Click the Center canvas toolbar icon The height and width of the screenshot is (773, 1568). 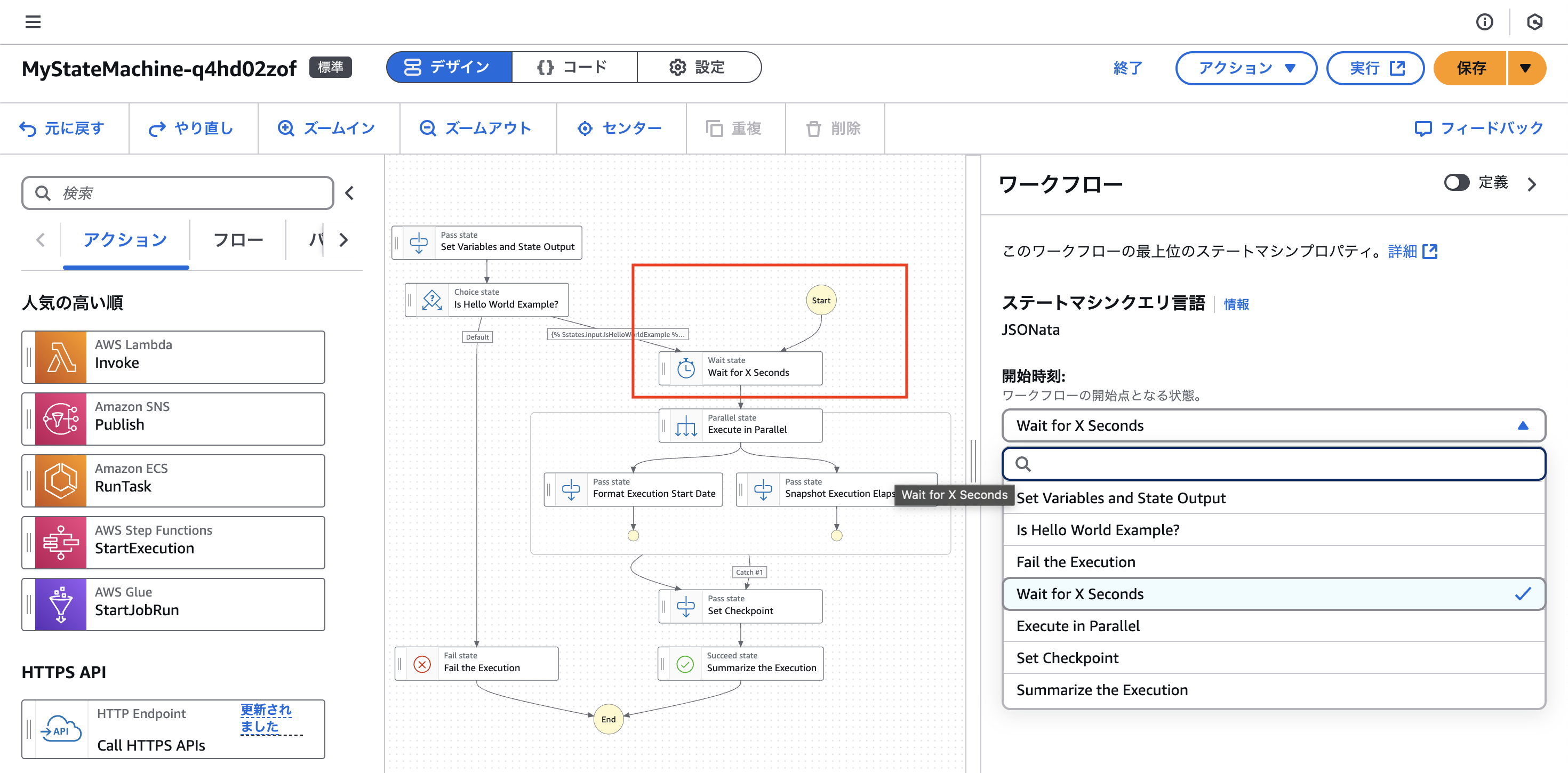pos(585,128)
